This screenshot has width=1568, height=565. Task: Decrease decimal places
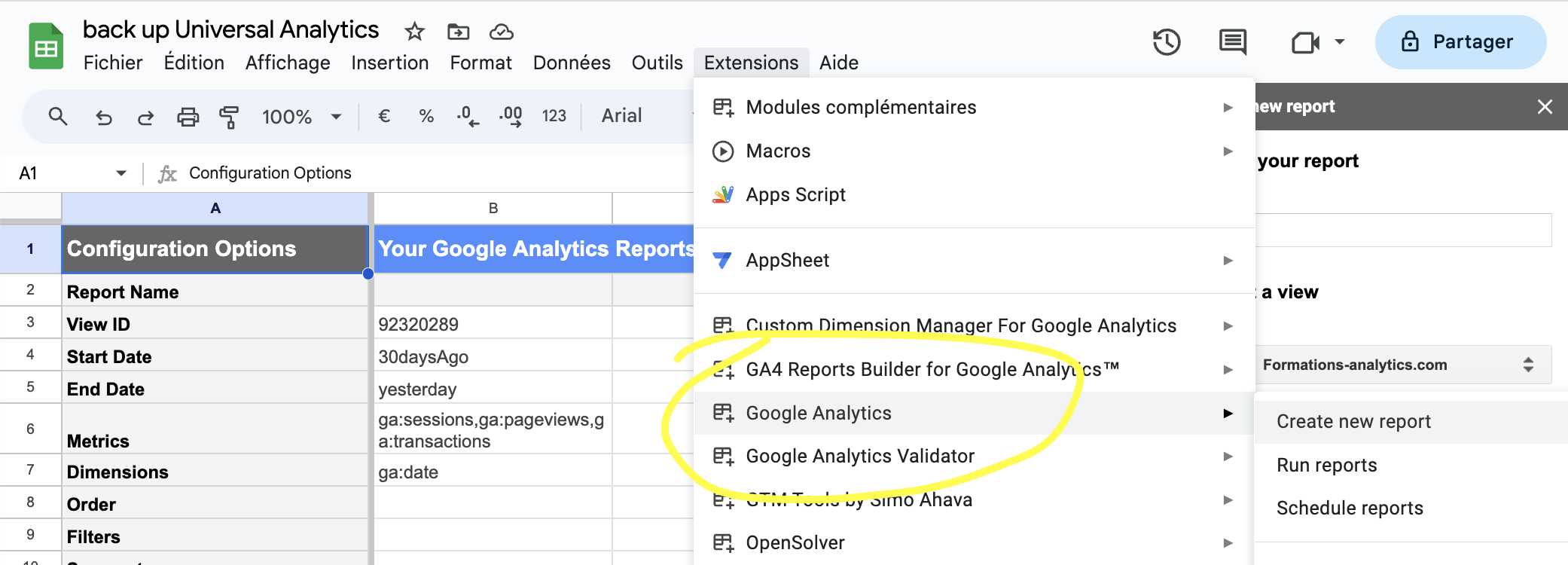(x=468, y=116)
